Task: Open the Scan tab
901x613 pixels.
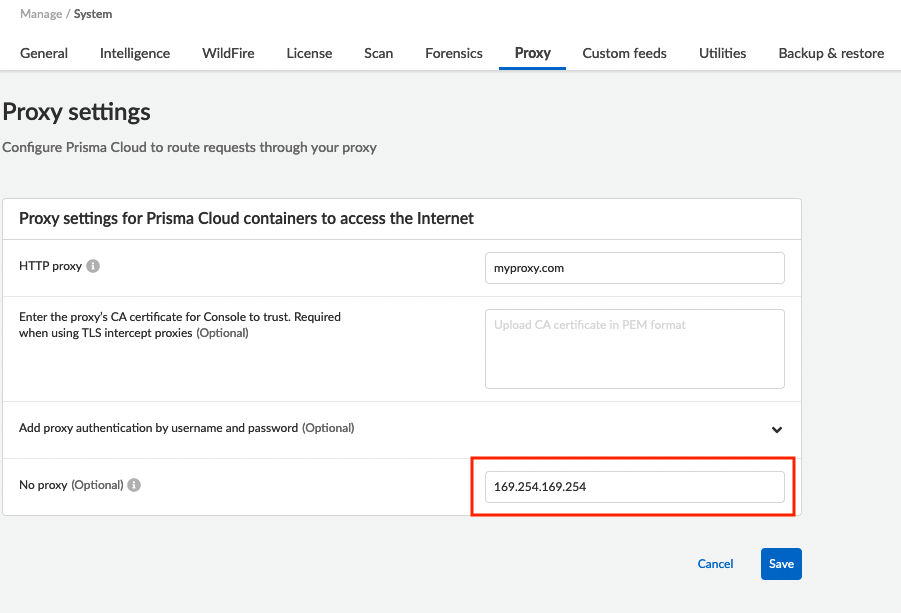Action: coord(378,53)
